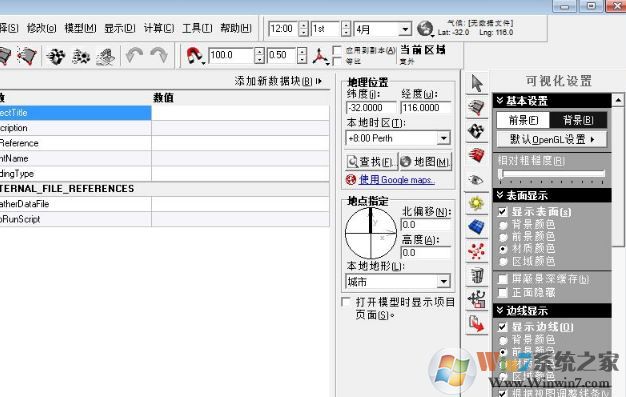Viewport: 626px width, 397px height.
Task: Click the red XYZ axes icon
Action: pyautogui.click(x=320, y=56)
